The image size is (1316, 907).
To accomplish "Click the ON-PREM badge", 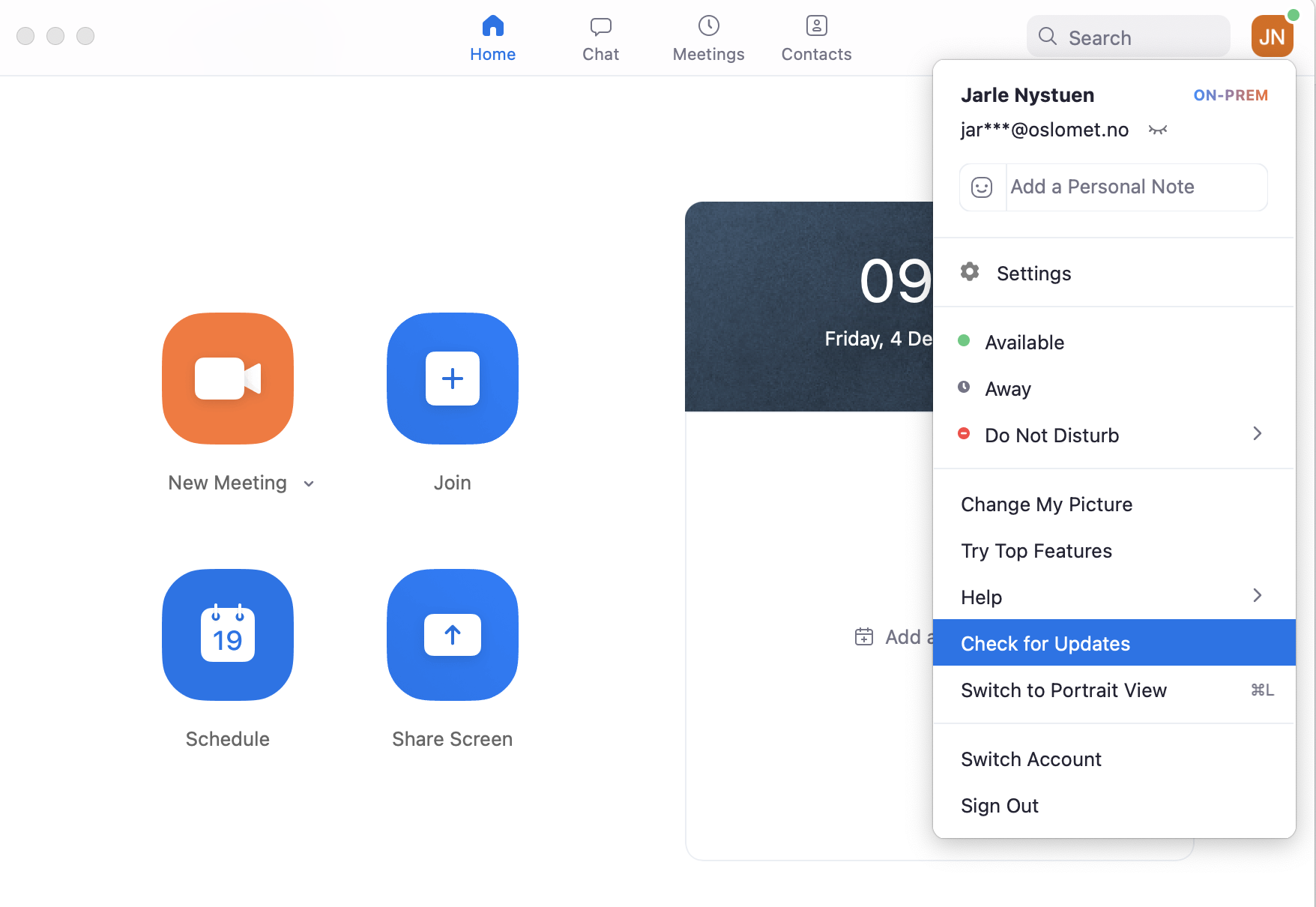I will coord(1231,95).
